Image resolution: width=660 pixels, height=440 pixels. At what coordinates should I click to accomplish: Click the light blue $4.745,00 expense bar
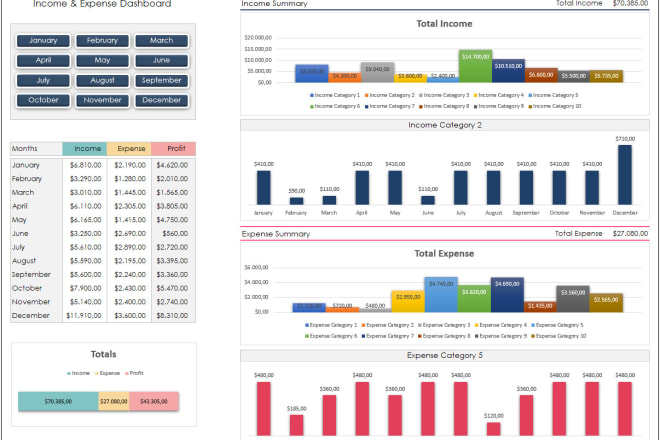click(x=441, y=294)
